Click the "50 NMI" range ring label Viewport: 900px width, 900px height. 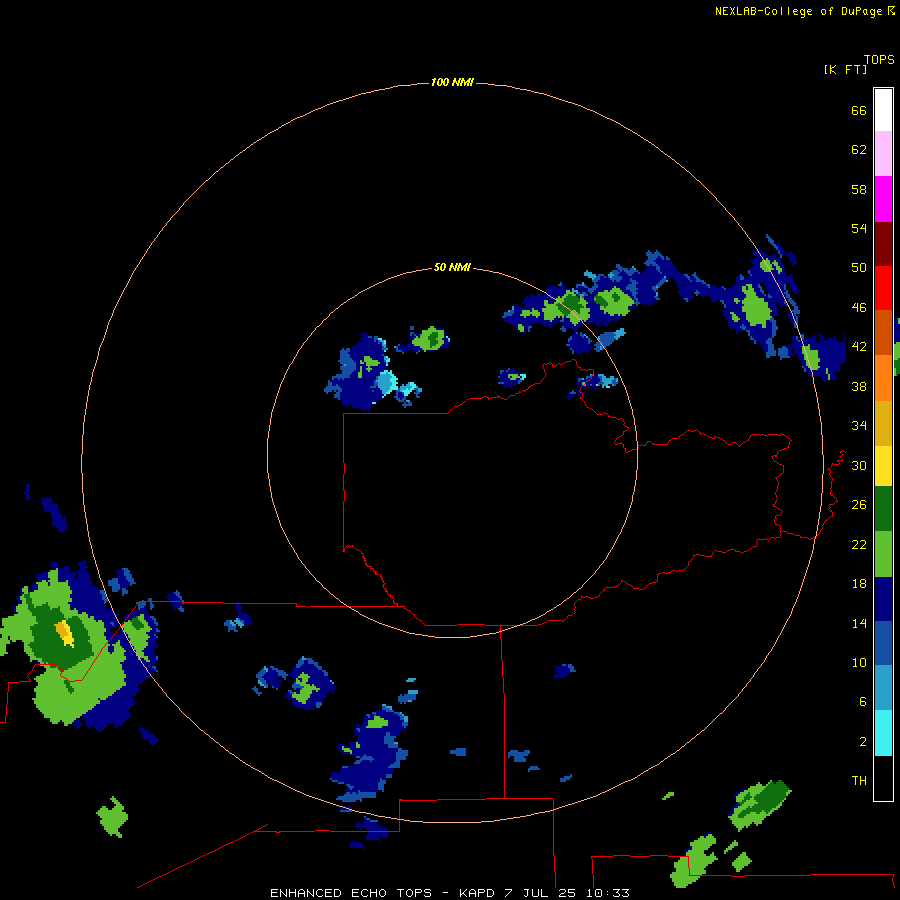tap(452, 267)
